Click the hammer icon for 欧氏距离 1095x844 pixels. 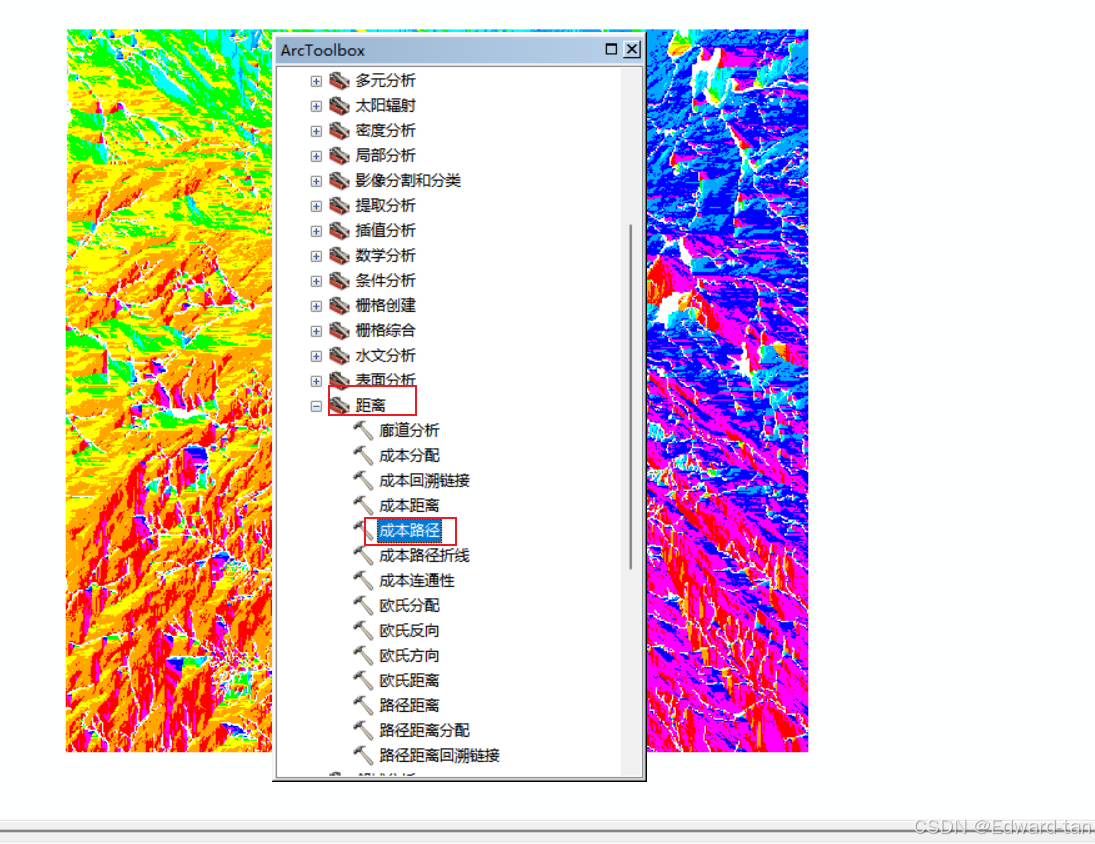click(363, 681)
